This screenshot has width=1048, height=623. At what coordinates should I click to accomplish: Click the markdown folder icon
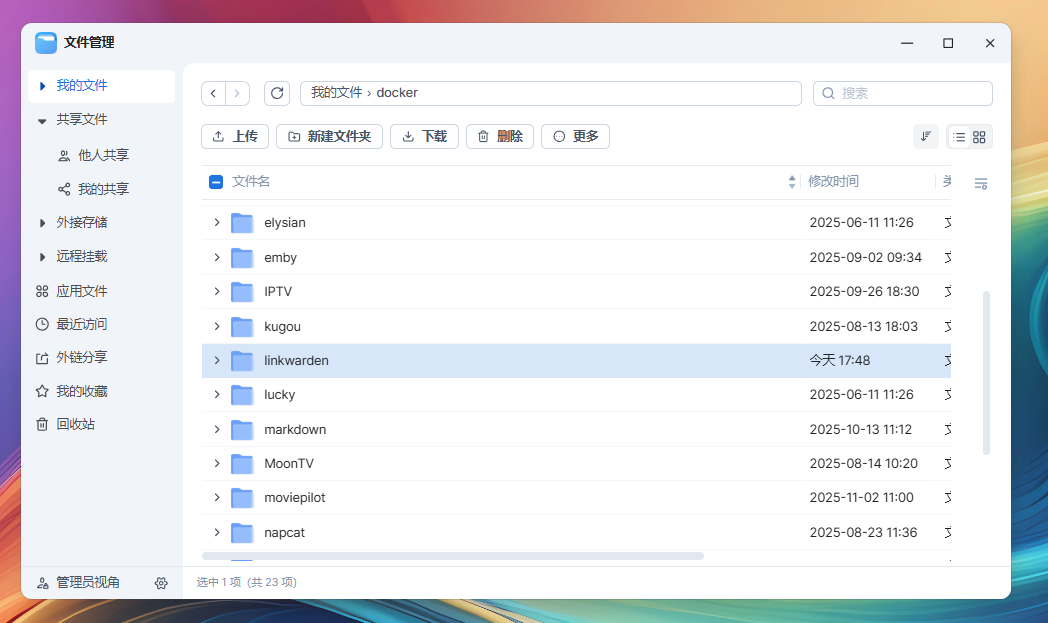click(x=242, y=429)
